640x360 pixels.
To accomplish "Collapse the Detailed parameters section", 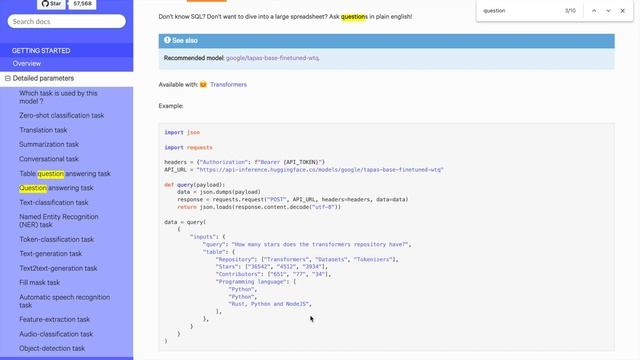I will [8, 78].
